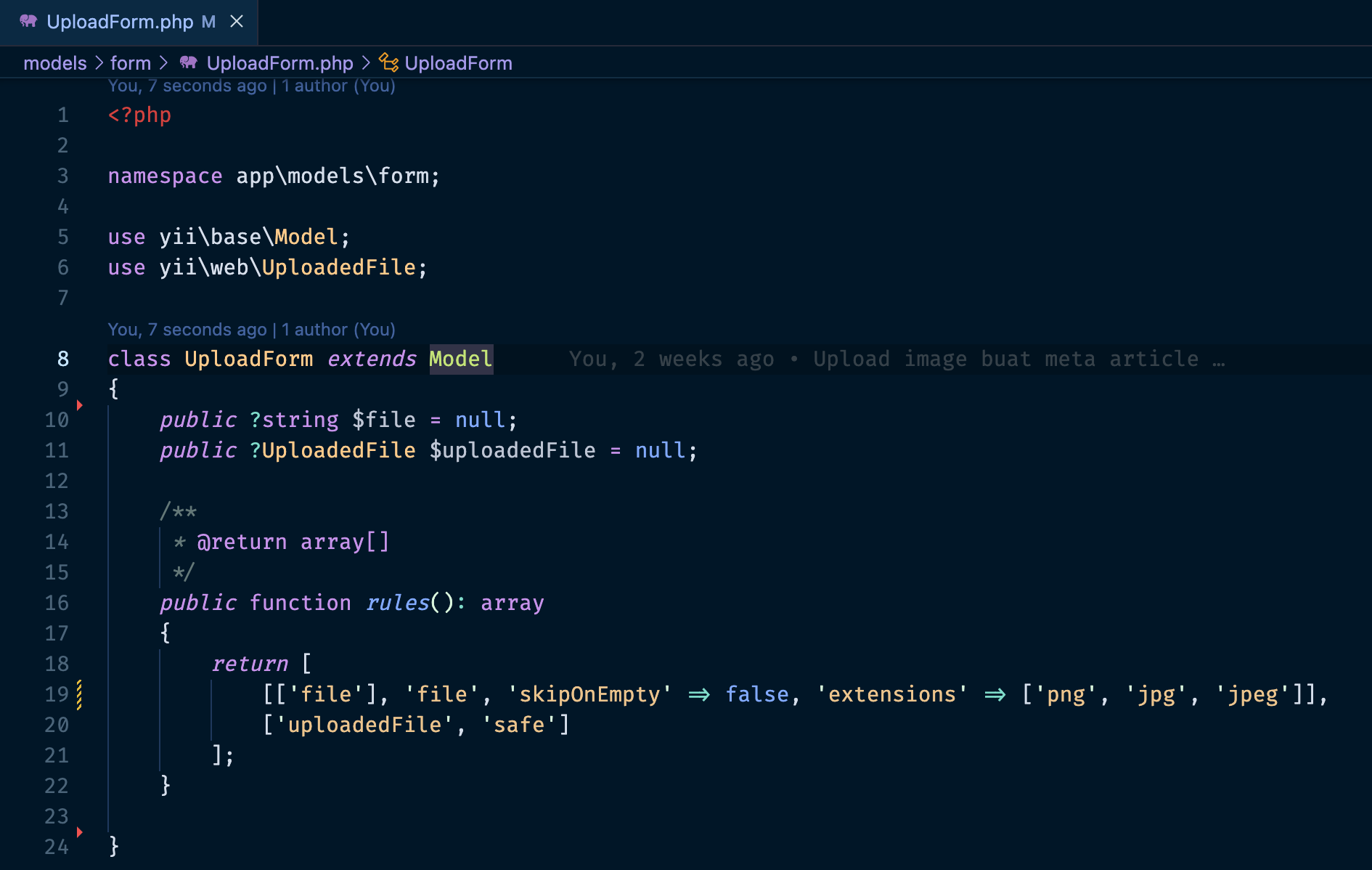Click the 'UploadForm' class name on line 8
The image size is (1372, 870).
[x=249, y=359]
